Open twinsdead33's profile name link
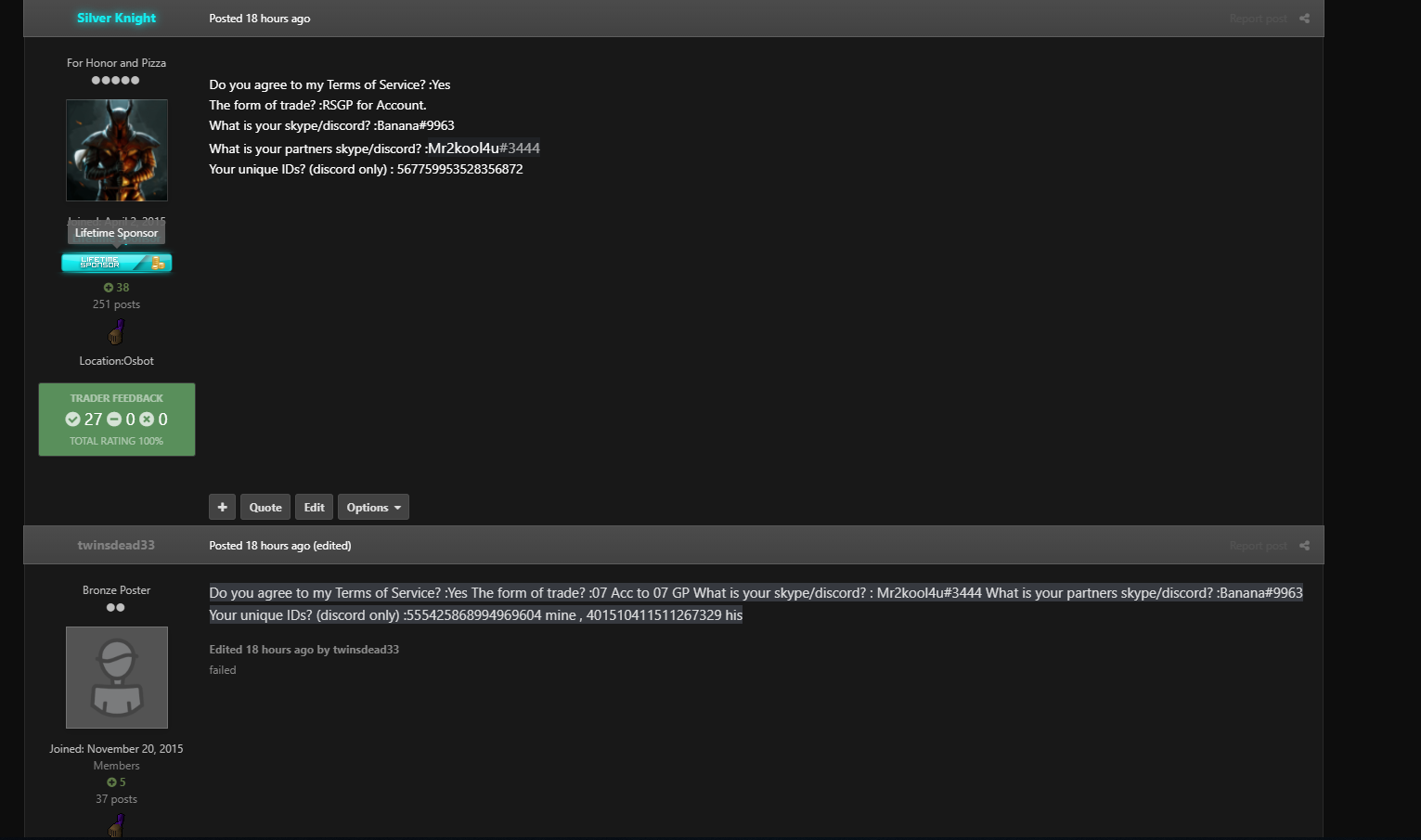 click(x=116, y=545)
